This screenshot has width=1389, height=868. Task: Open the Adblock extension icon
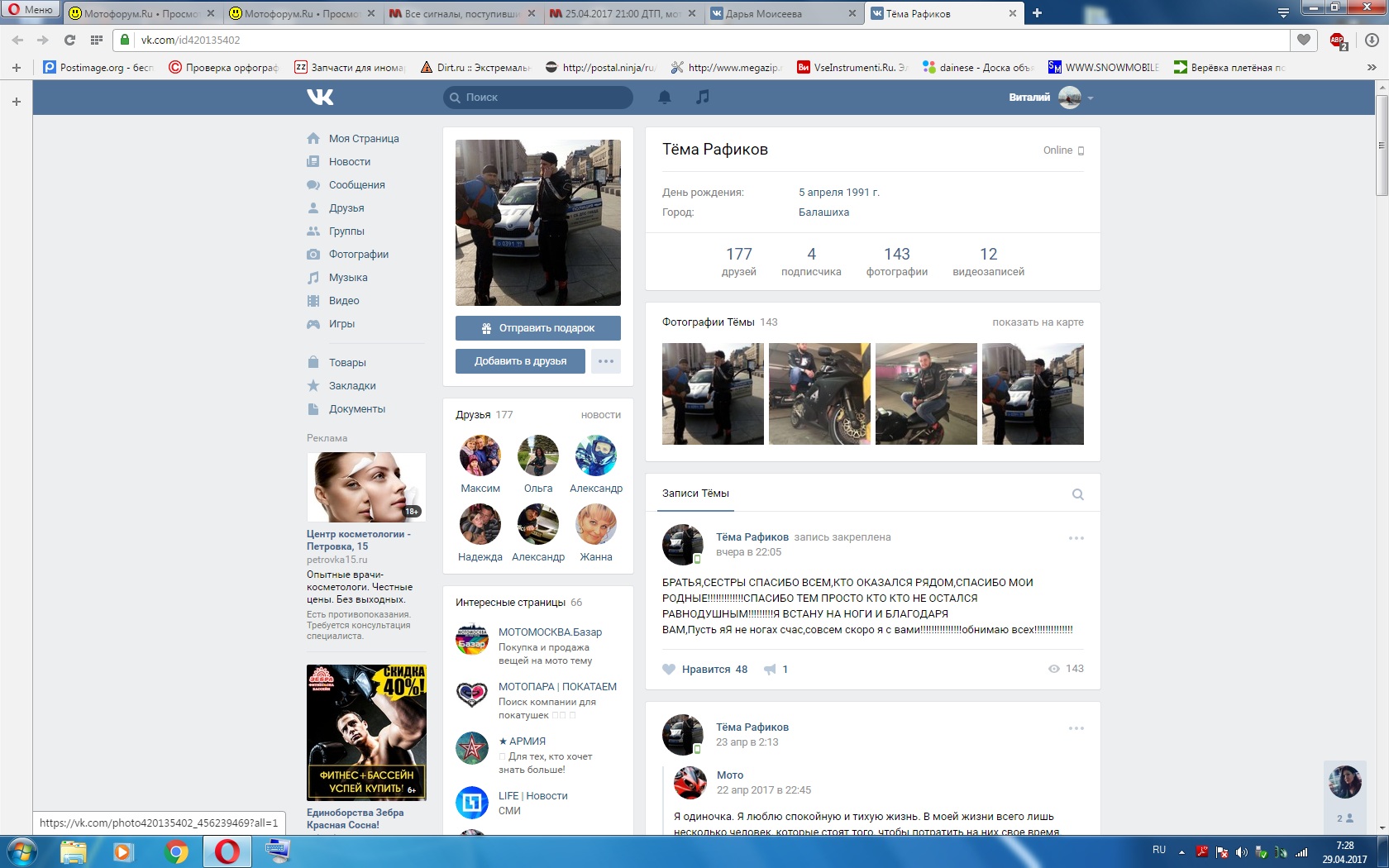click(1337, 40)
